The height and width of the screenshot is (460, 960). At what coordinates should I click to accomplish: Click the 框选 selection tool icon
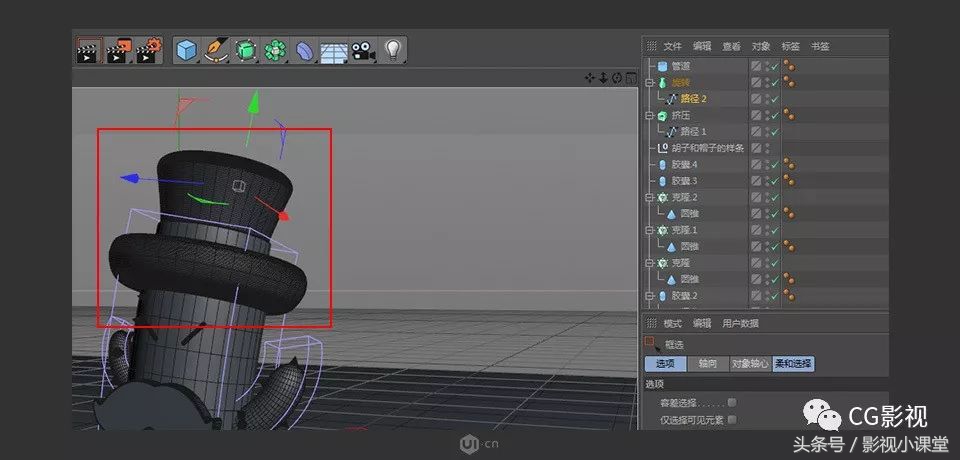pyautogui.click(x=650, y=344)
